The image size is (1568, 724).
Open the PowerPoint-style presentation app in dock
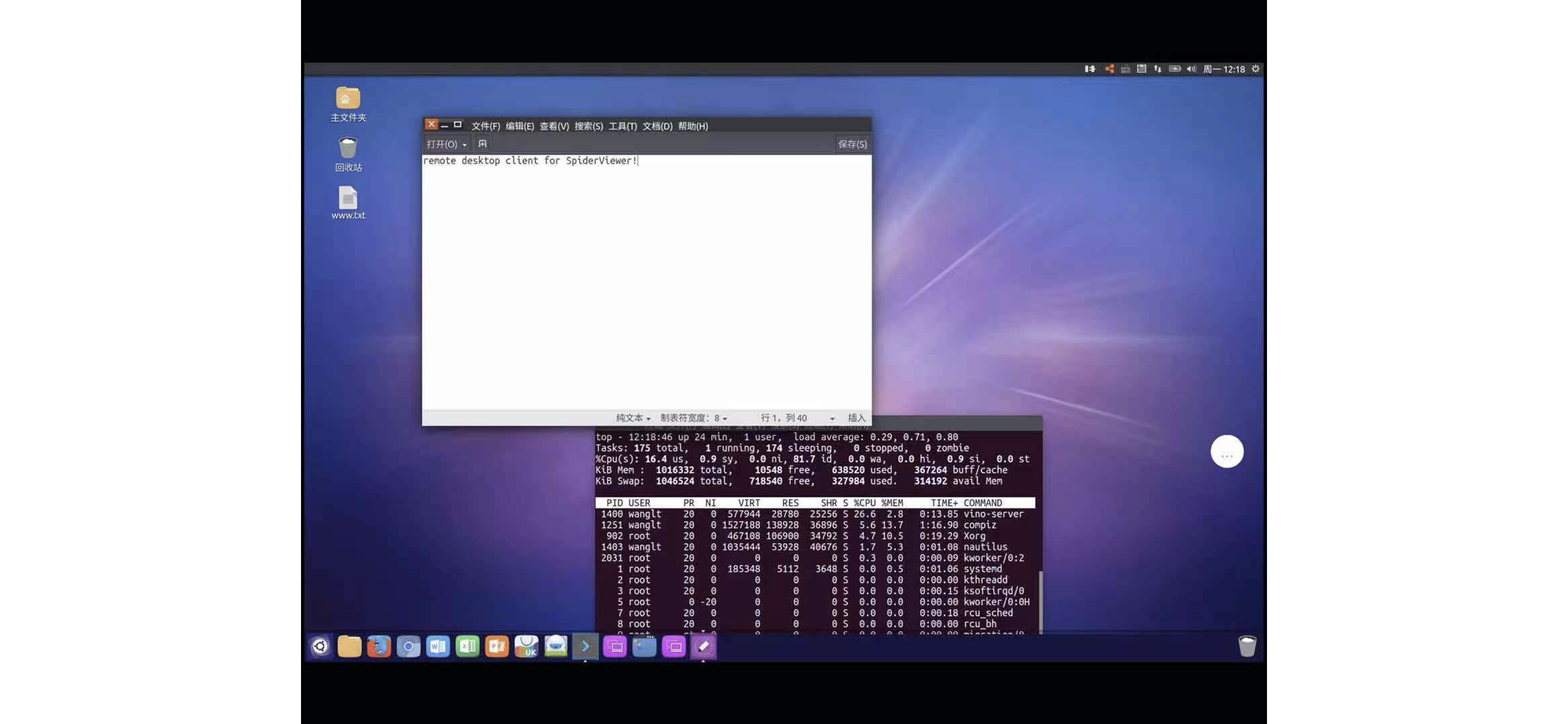[x=496, y=646]
